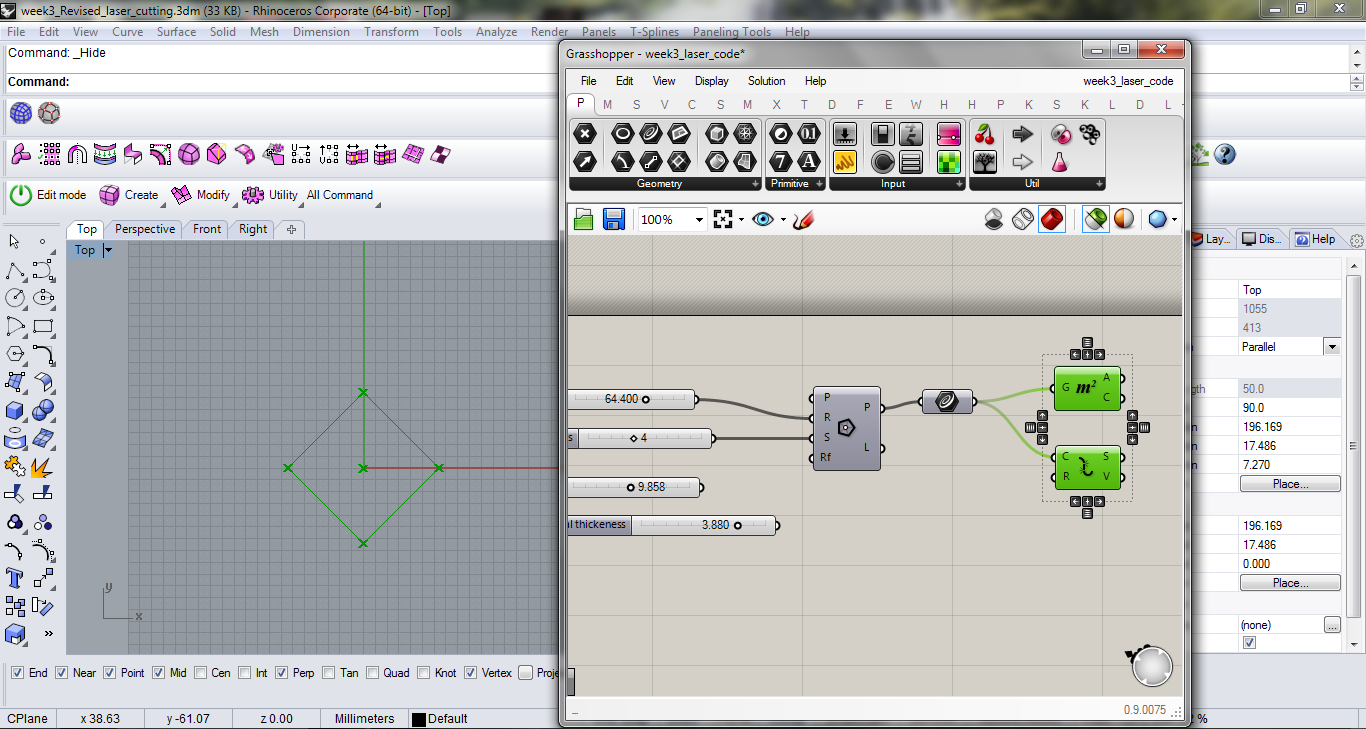Select the integer '7' primitive component
1366x729 pixels.
(x=781, y=161)
